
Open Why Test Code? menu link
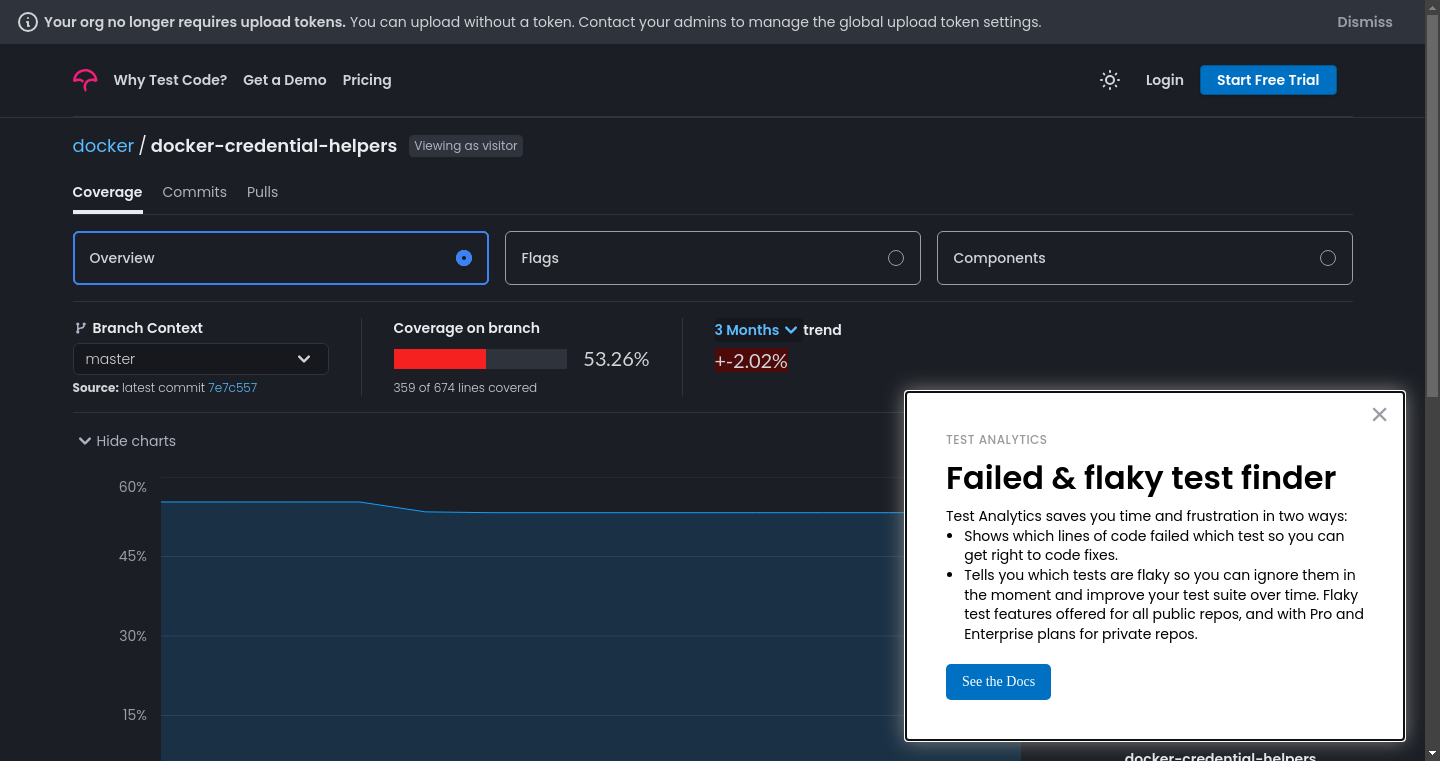[x=170, y=80]
